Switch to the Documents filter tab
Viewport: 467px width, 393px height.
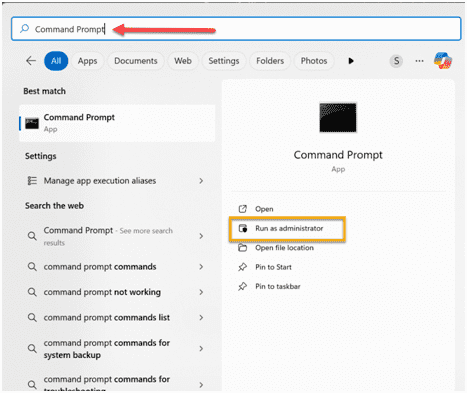[136, 61]
